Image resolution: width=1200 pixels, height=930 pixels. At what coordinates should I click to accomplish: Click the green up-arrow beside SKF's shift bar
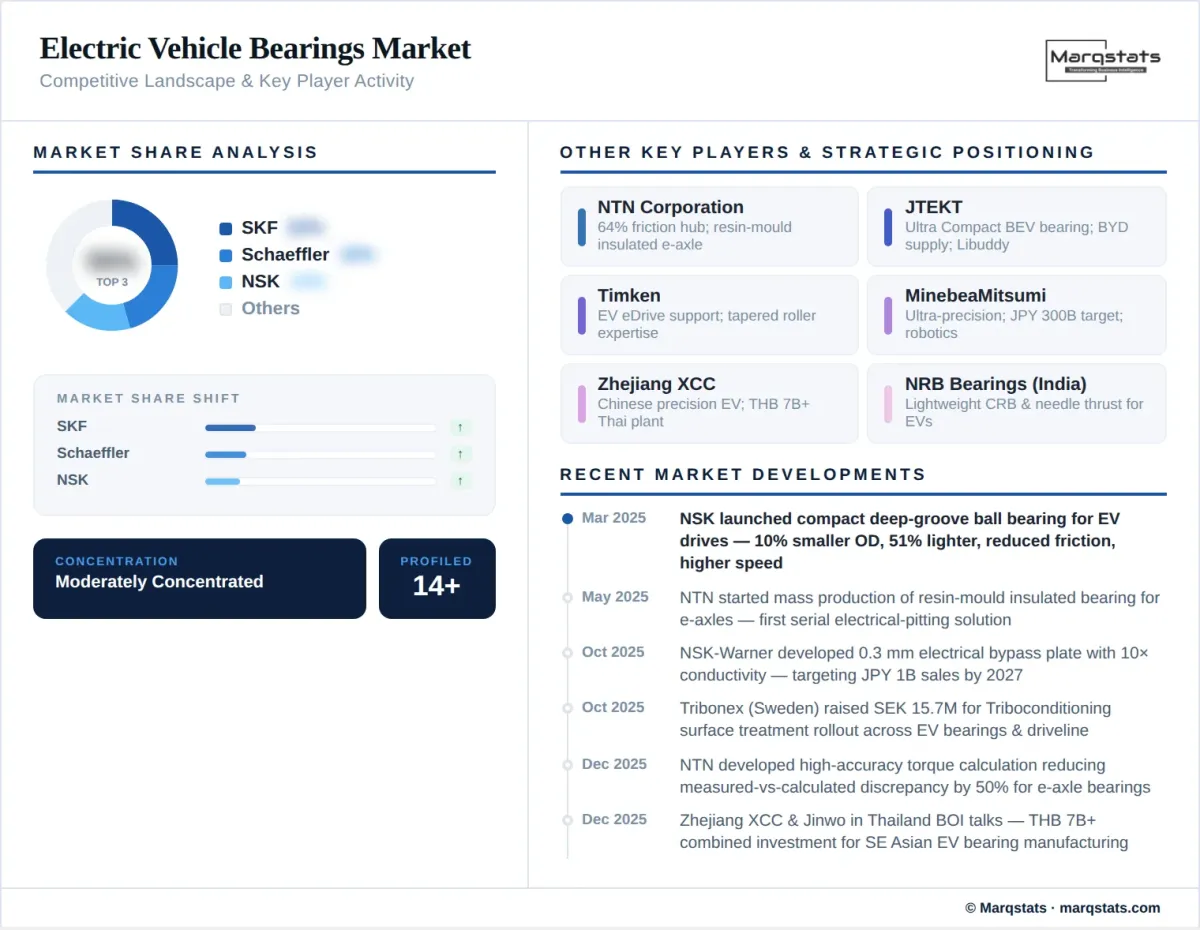460,426
